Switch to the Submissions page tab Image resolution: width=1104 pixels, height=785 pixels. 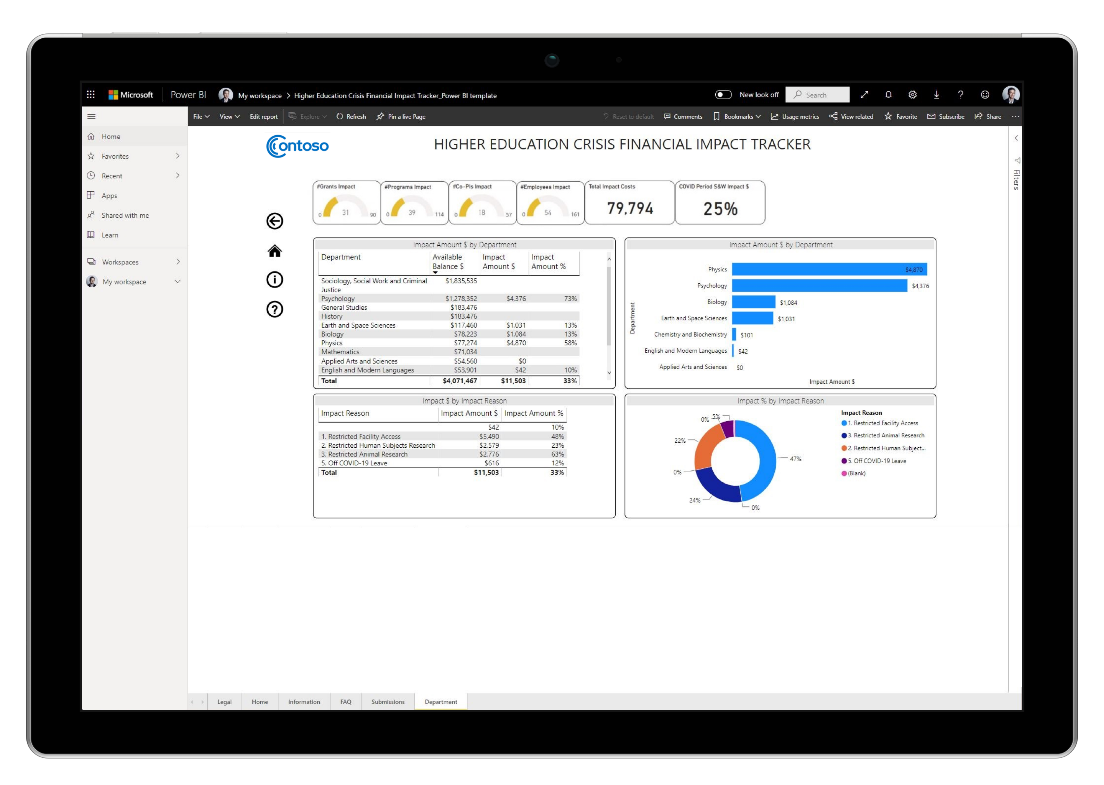click(x=388, y=702)
